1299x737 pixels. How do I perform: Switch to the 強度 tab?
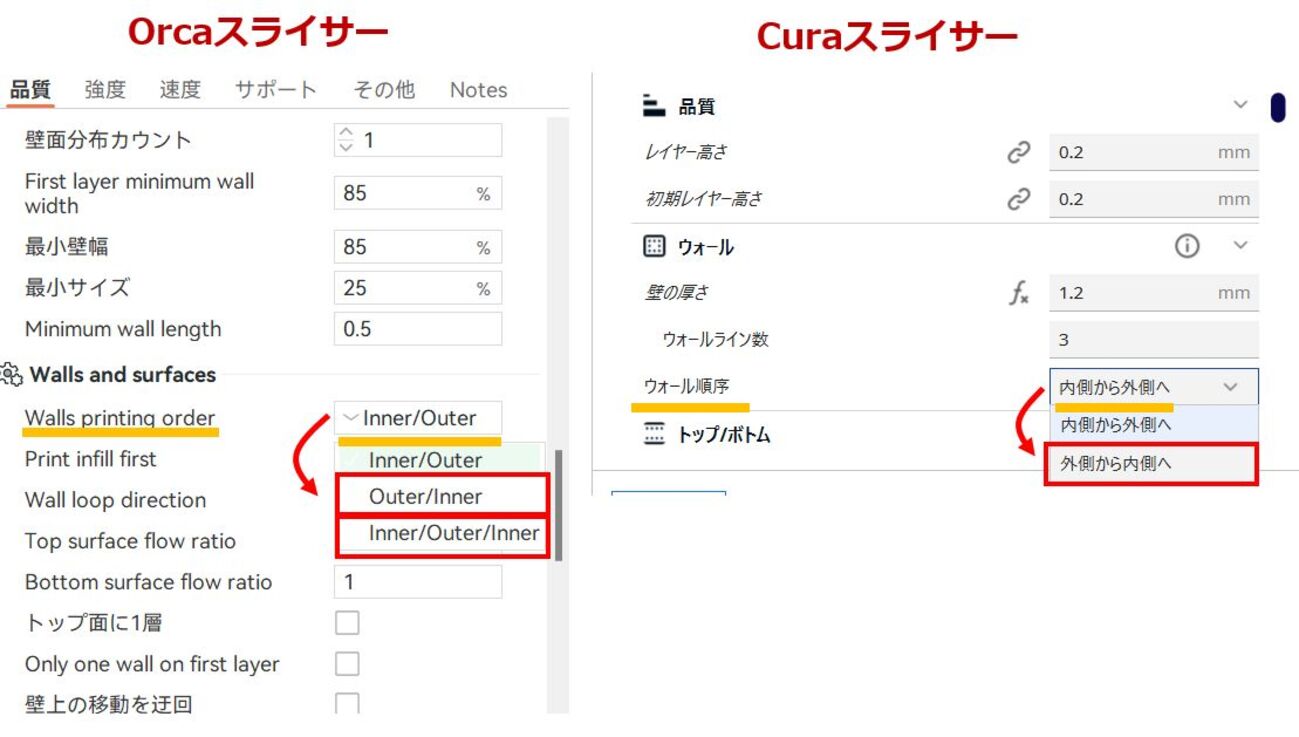105,90
